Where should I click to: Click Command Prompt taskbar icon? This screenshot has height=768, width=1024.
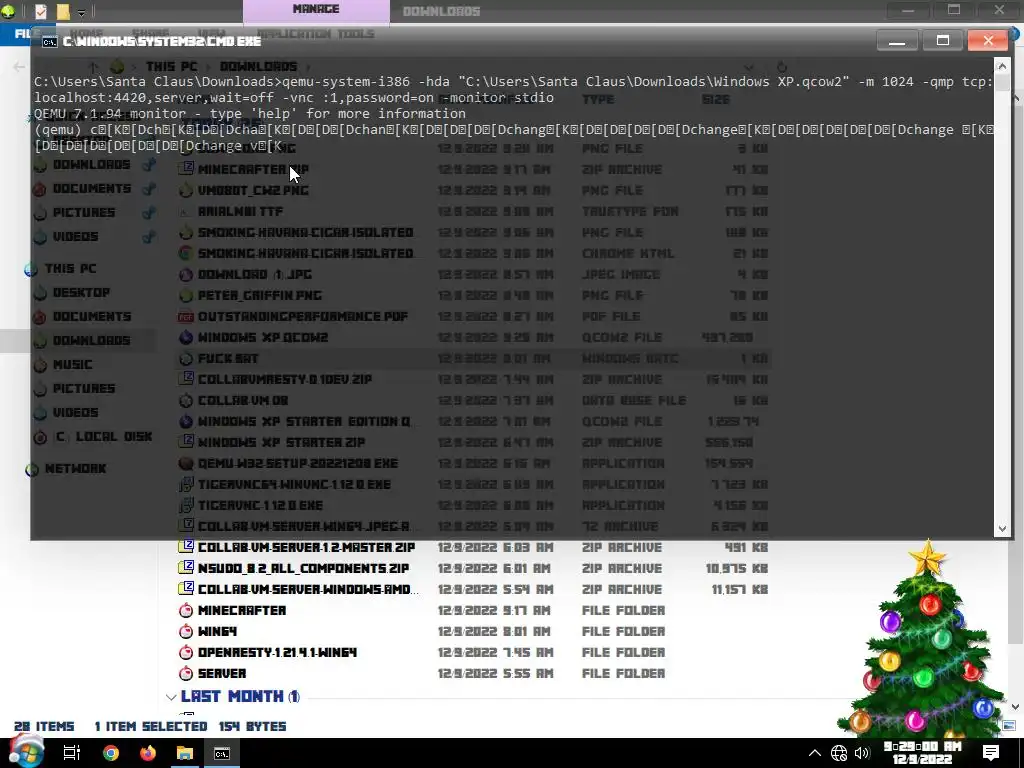(x=222, y=753)
